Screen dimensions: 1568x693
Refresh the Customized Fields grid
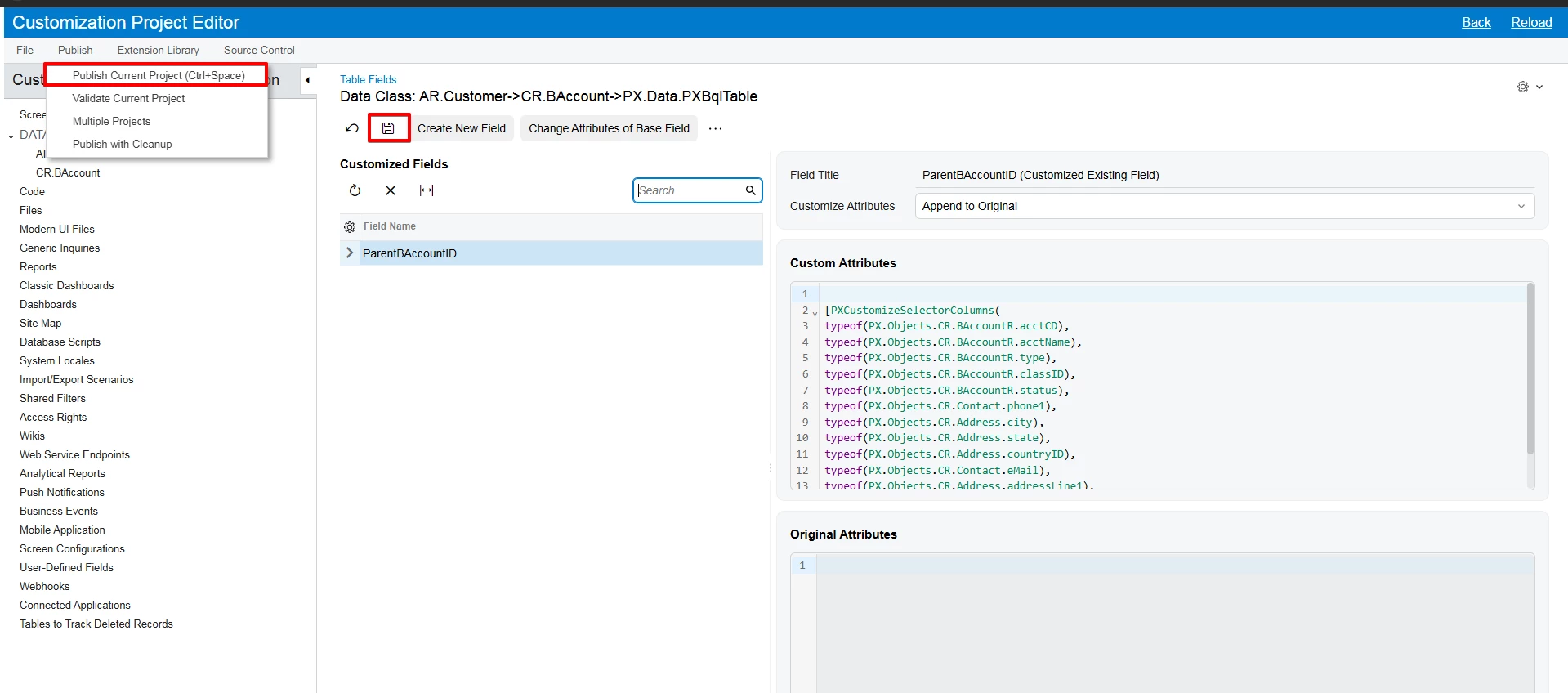point(355,190)
